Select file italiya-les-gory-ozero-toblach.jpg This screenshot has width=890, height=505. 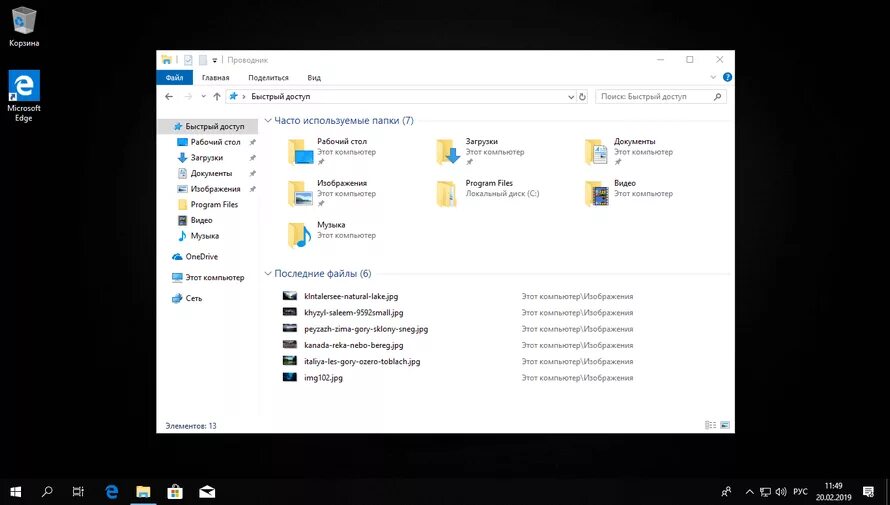point(362,361)
